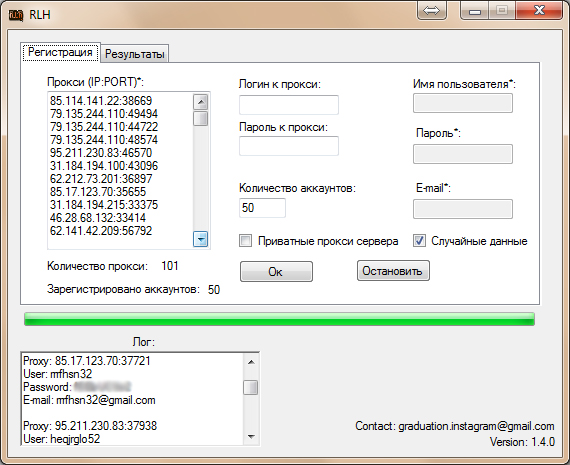The height and width of the screenshot is (465, 570).
Task: Click the double-arrow button in the title bar
Action: [431, 11]
